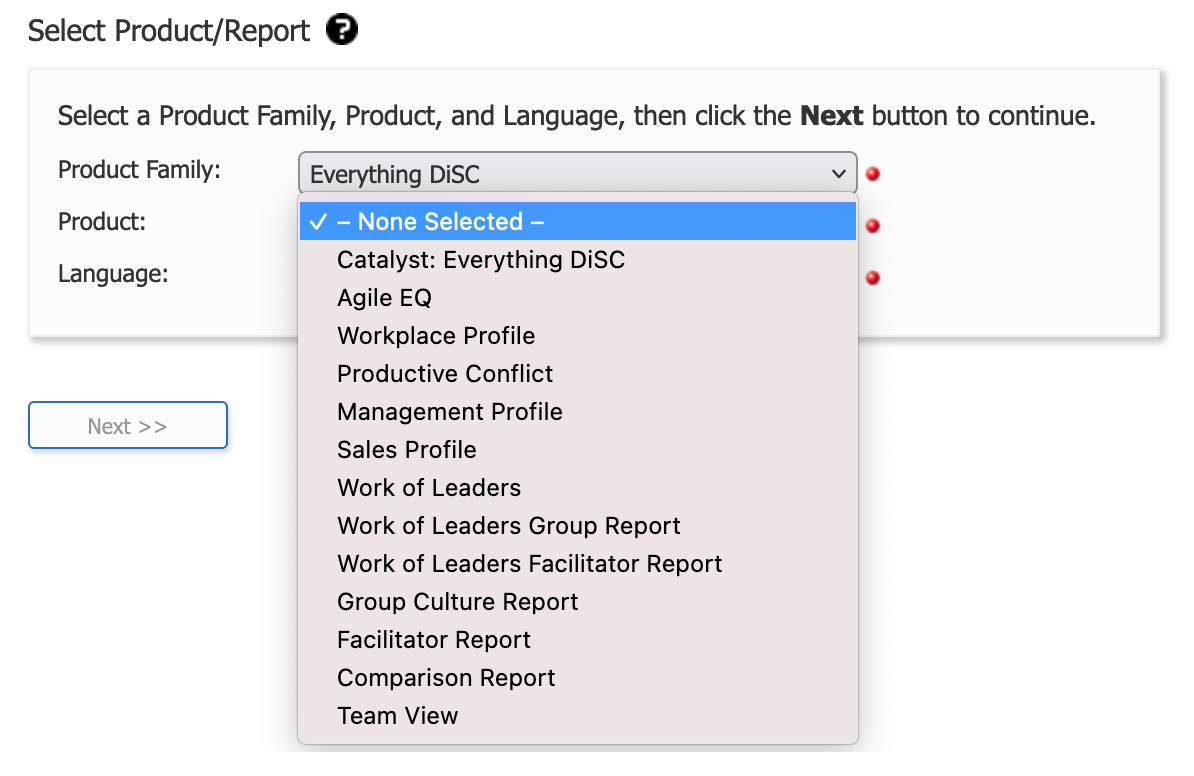Click the Product Family: label
The width and height of the screenshot is (1194, 776).
(x=139, y=170)
